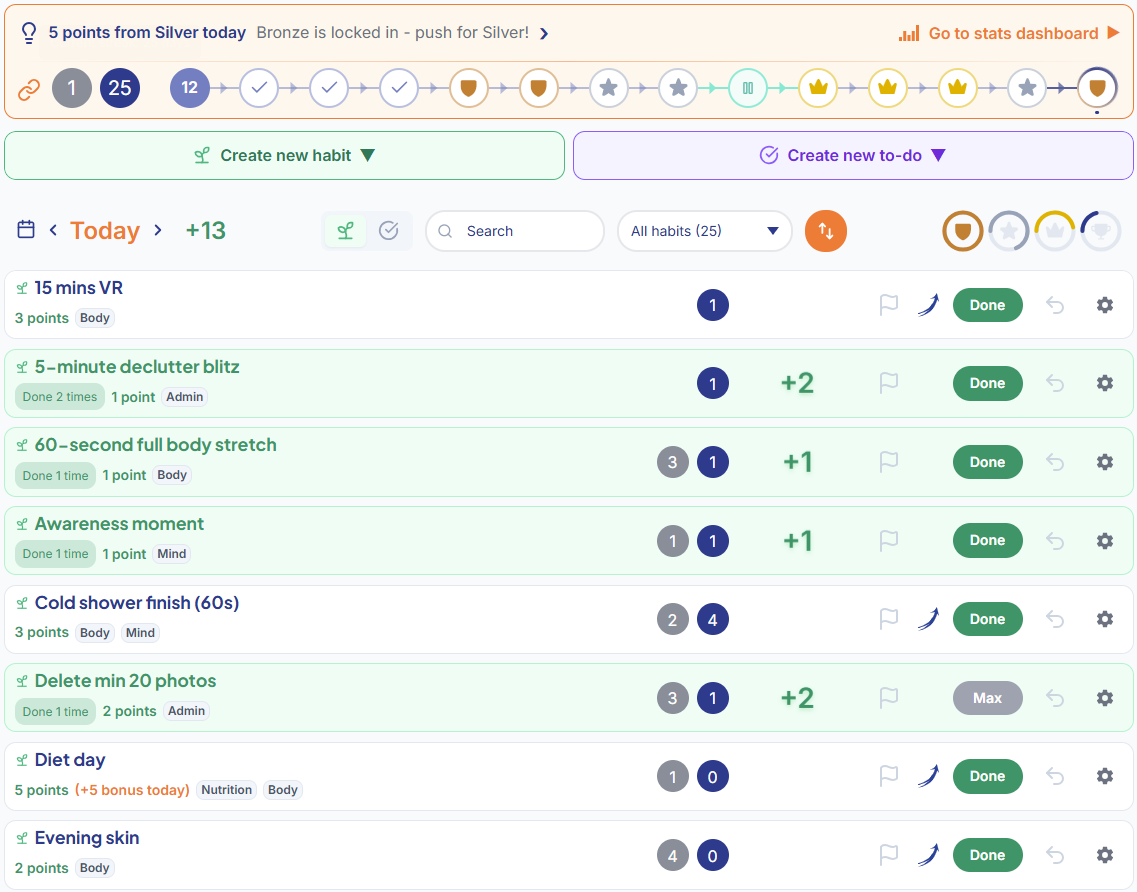Go to next day arrow
This screenshot has height=892, width=1137.
[158, 230]
